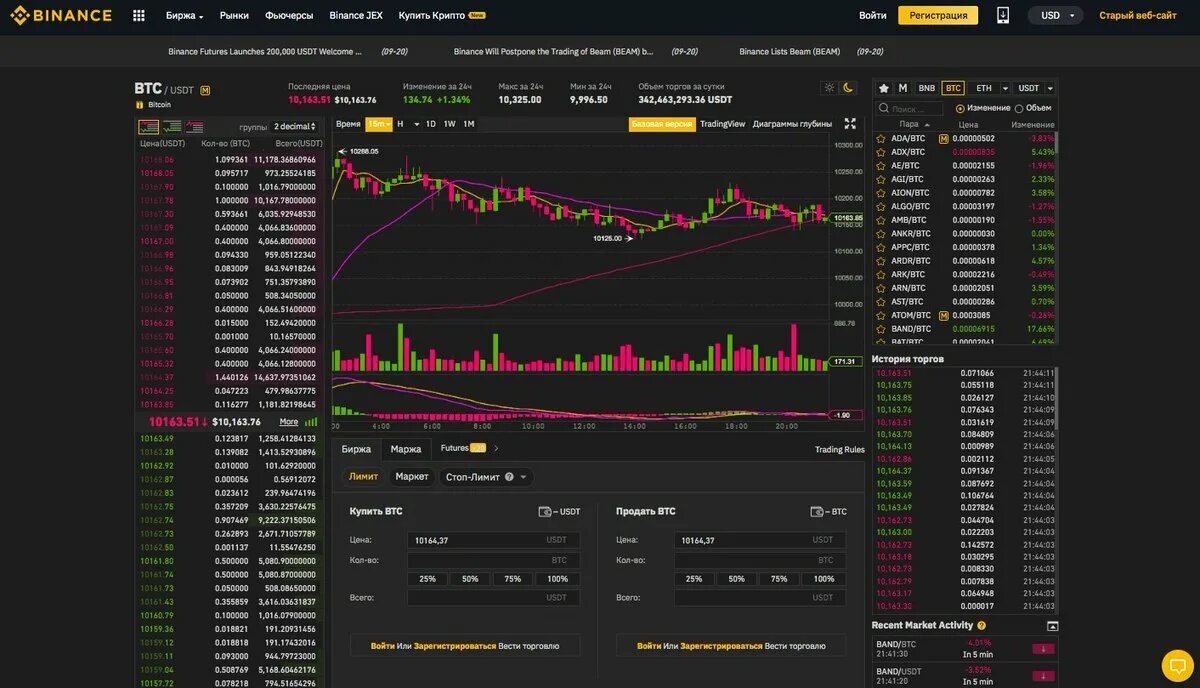Star the AE/BTC pair
This screenshot has width=1200, height=688.
(x=881, y=165)
